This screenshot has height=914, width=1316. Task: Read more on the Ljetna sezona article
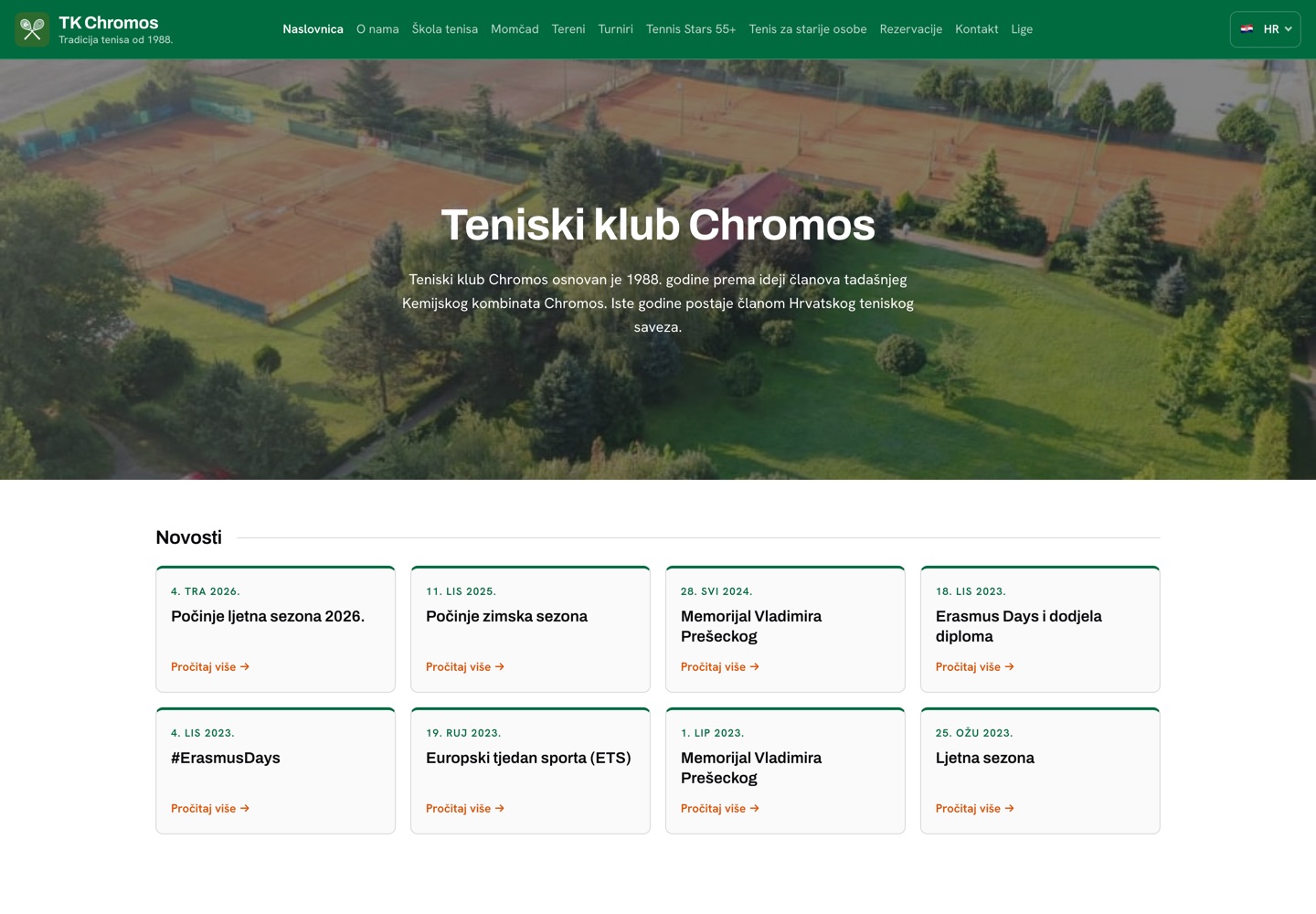pos(975,809)
